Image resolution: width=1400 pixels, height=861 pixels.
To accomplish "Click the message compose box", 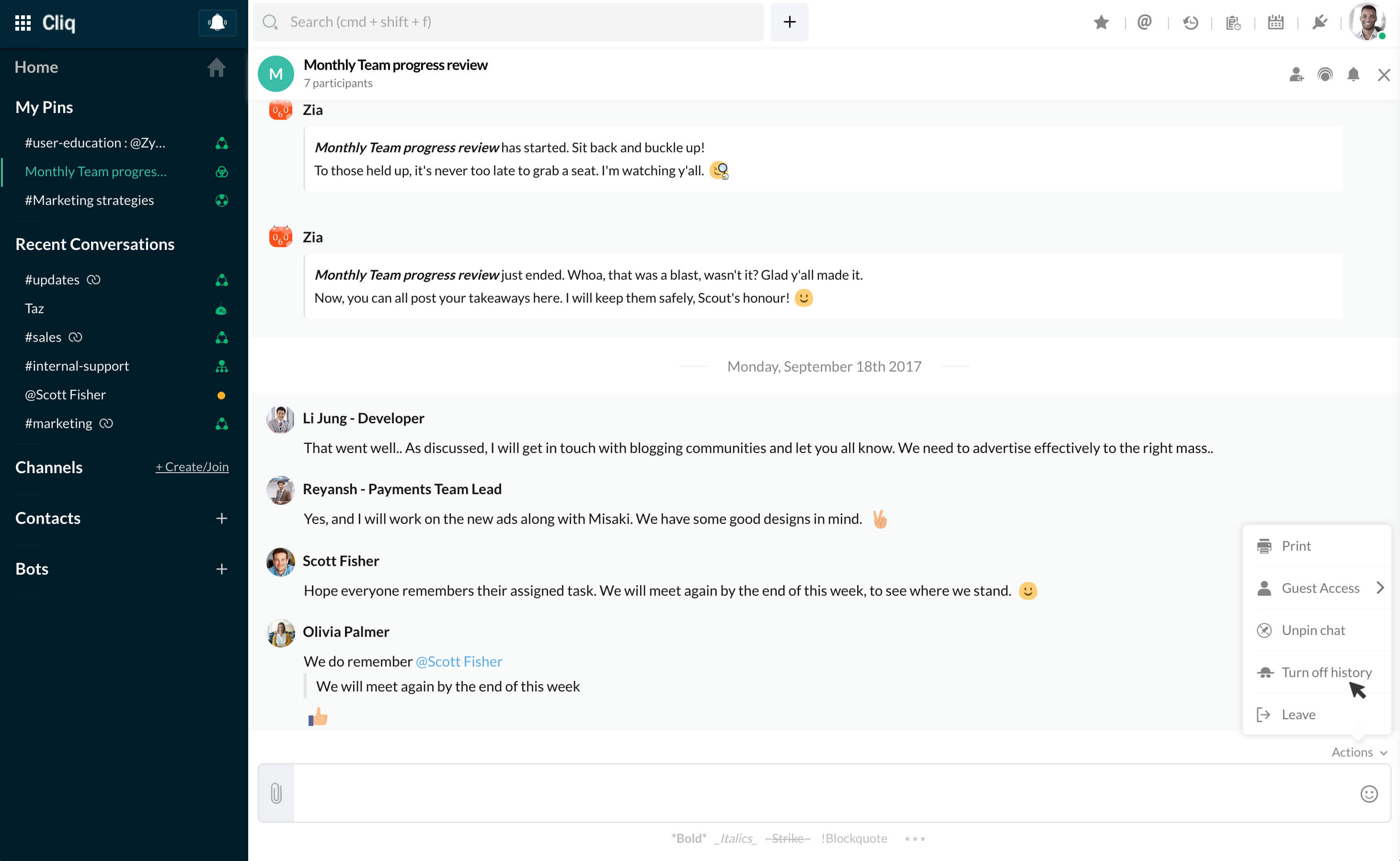I will [x=824, y=793].
